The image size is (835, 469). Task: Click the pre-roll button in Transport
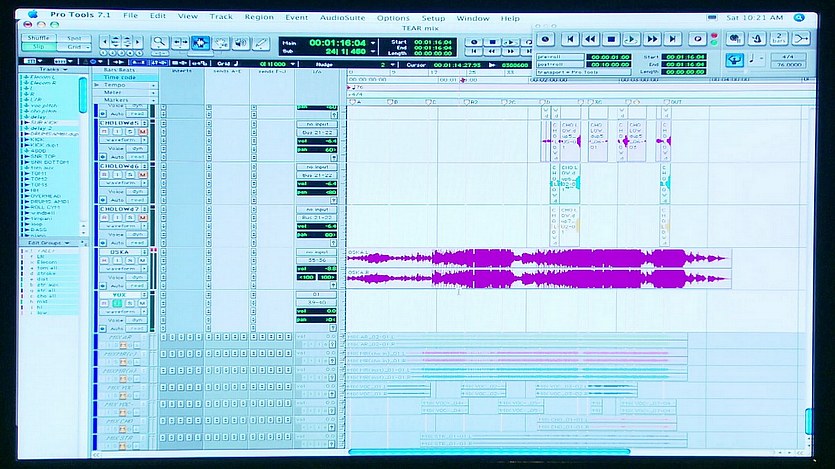[x=560, y=56]
